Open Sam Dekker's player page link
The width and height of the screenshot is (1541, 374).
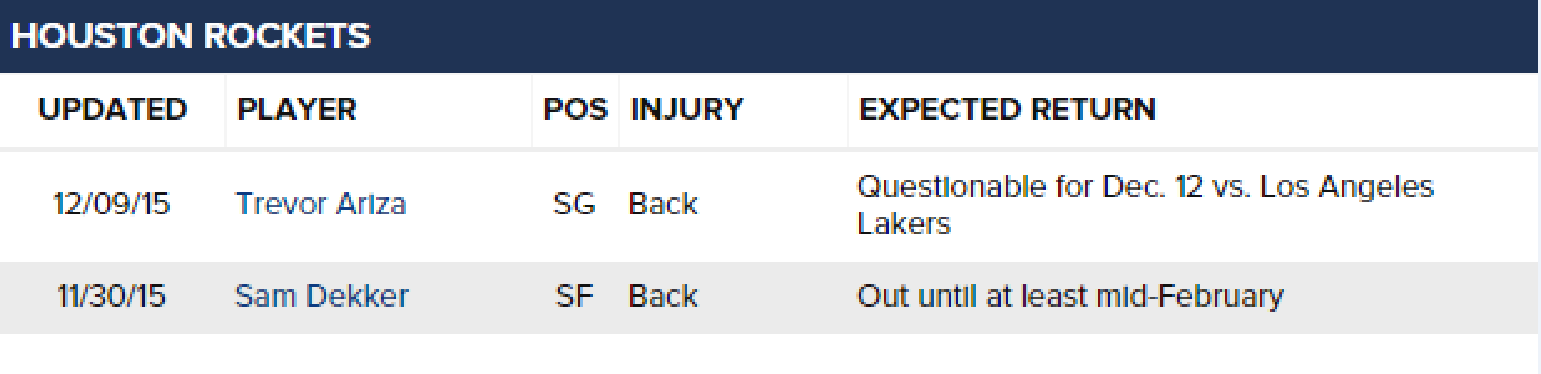321,297
